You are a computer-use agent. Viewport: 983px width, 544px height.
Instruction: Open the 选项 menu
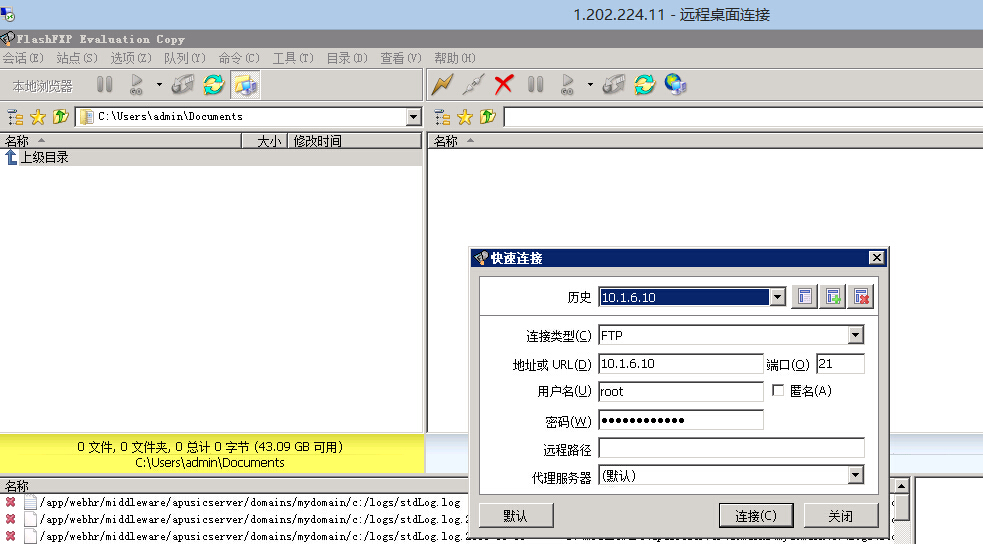click(130, 58)
